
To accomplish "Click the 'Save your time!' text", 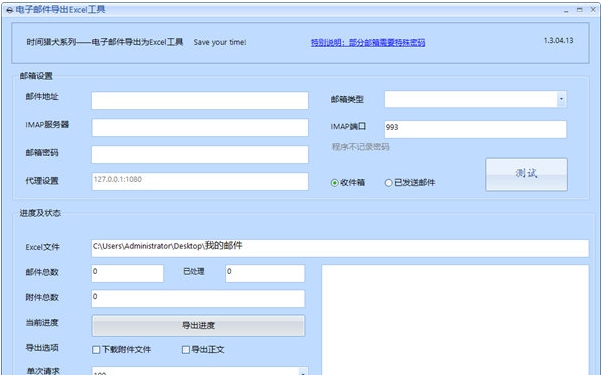I will 220,42.
